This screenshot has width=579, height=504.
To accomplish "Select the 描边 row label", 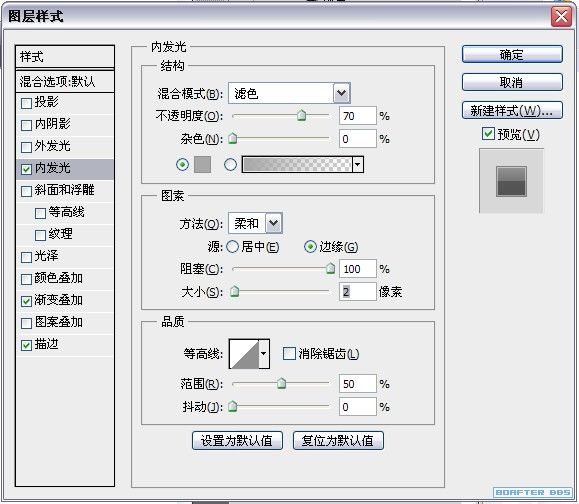I will pos(46,344).
